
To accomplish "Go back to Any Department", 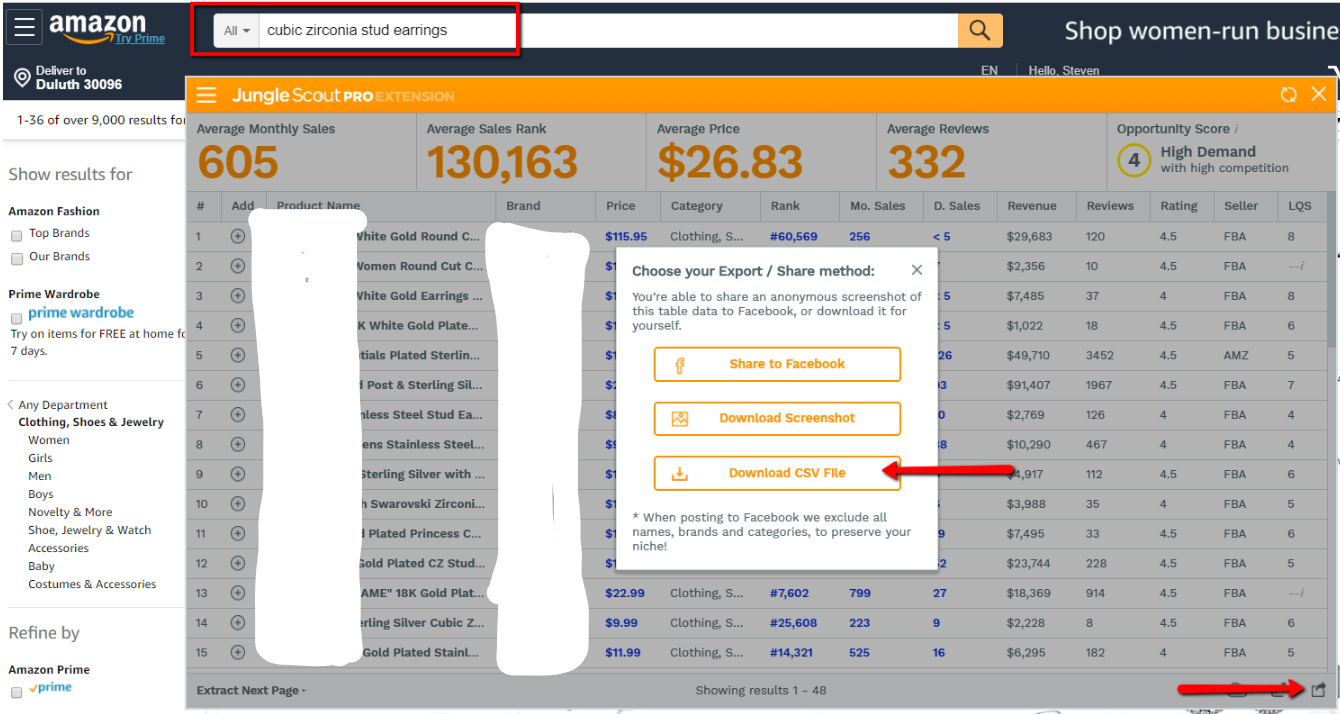I will point(62,405).
